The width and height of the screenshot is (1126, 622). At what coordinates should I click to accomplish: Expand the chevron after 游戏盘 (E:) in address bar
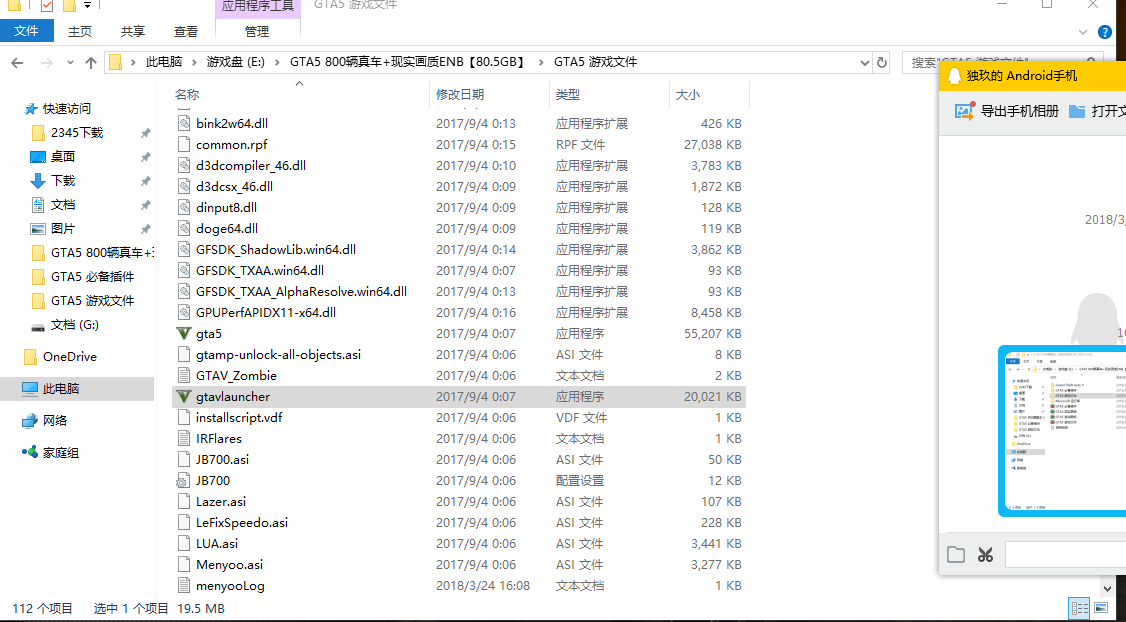pos(277,62)
